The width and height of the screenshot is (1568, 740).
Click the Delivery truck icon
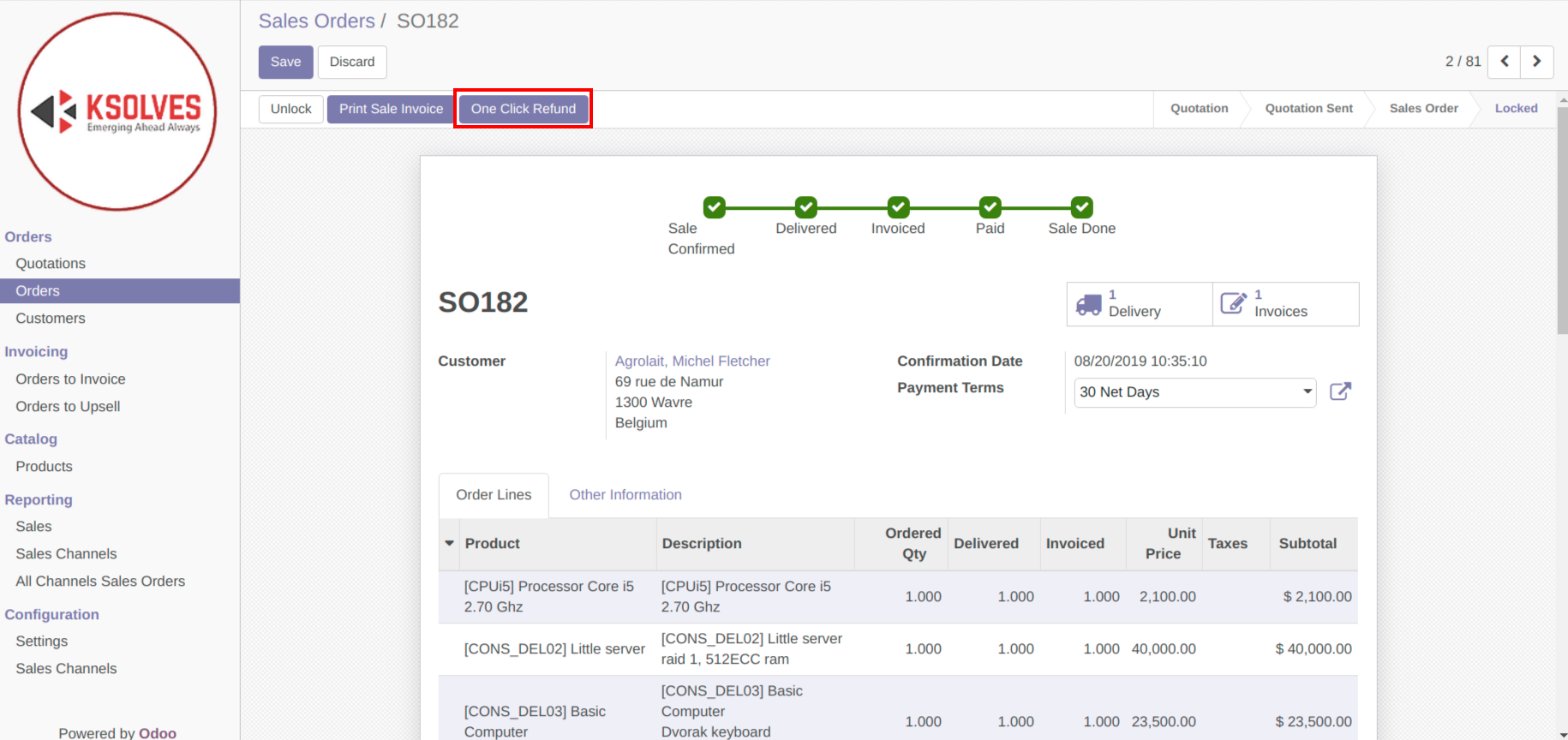(x=1088, y=304)
